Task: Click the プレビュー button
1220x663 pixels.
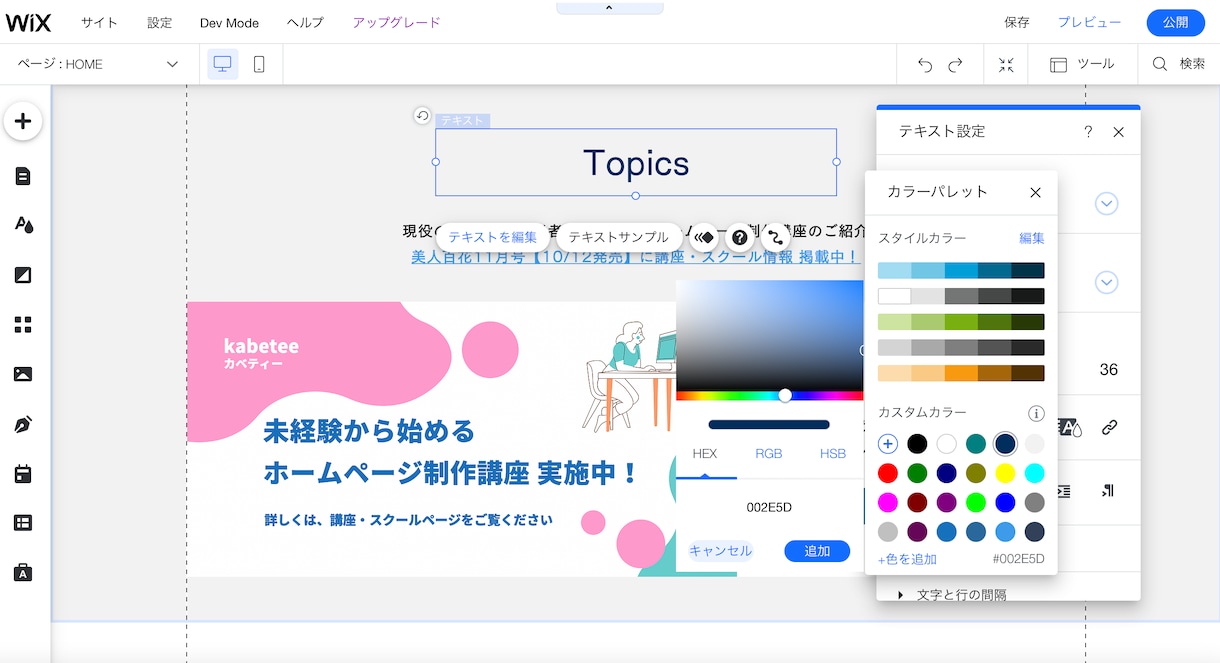Action: pyautogui.click(x=1090, y=22)
